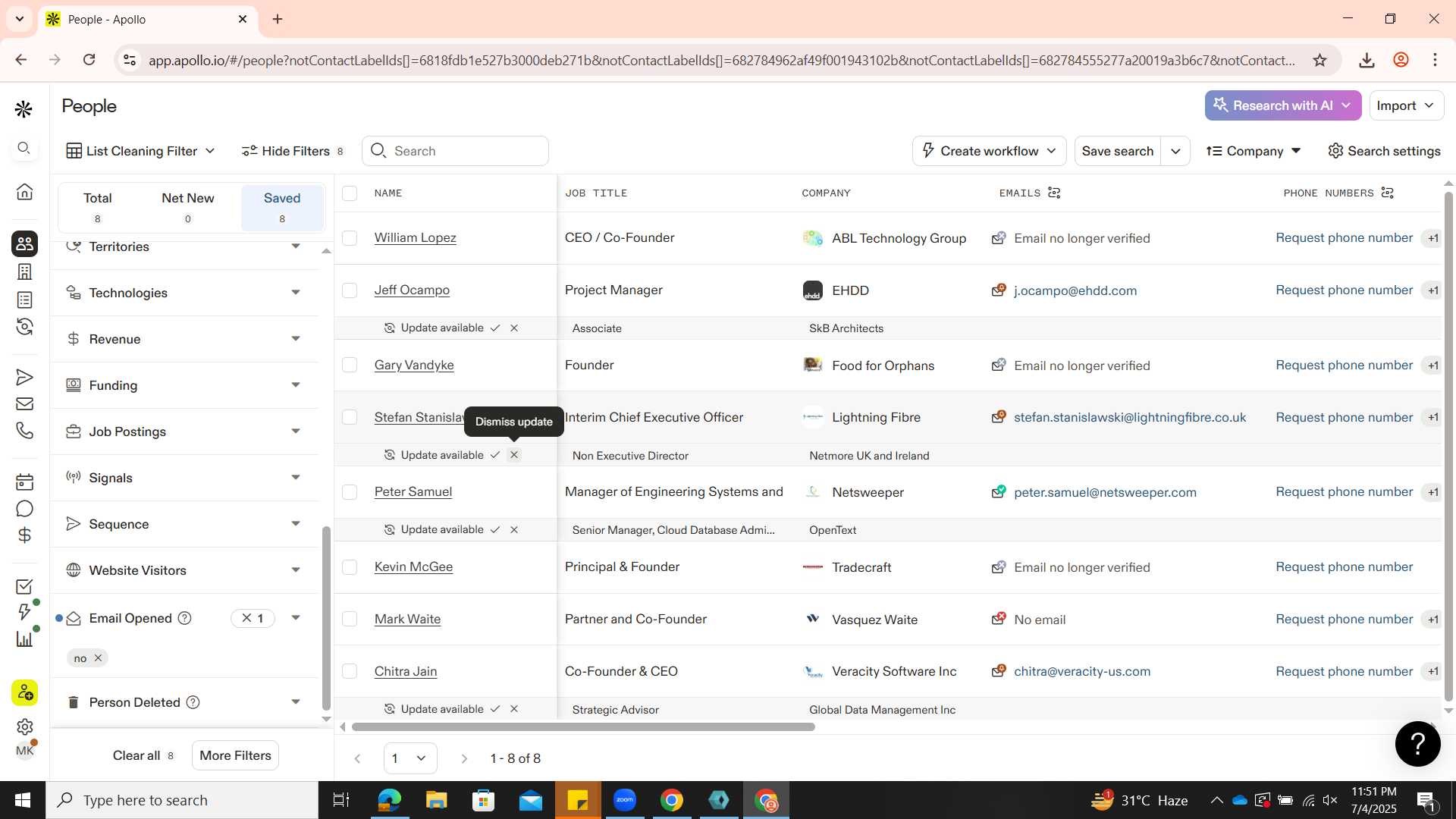Open Meetings calendar icon in sidebar

(x=24, y=482)
